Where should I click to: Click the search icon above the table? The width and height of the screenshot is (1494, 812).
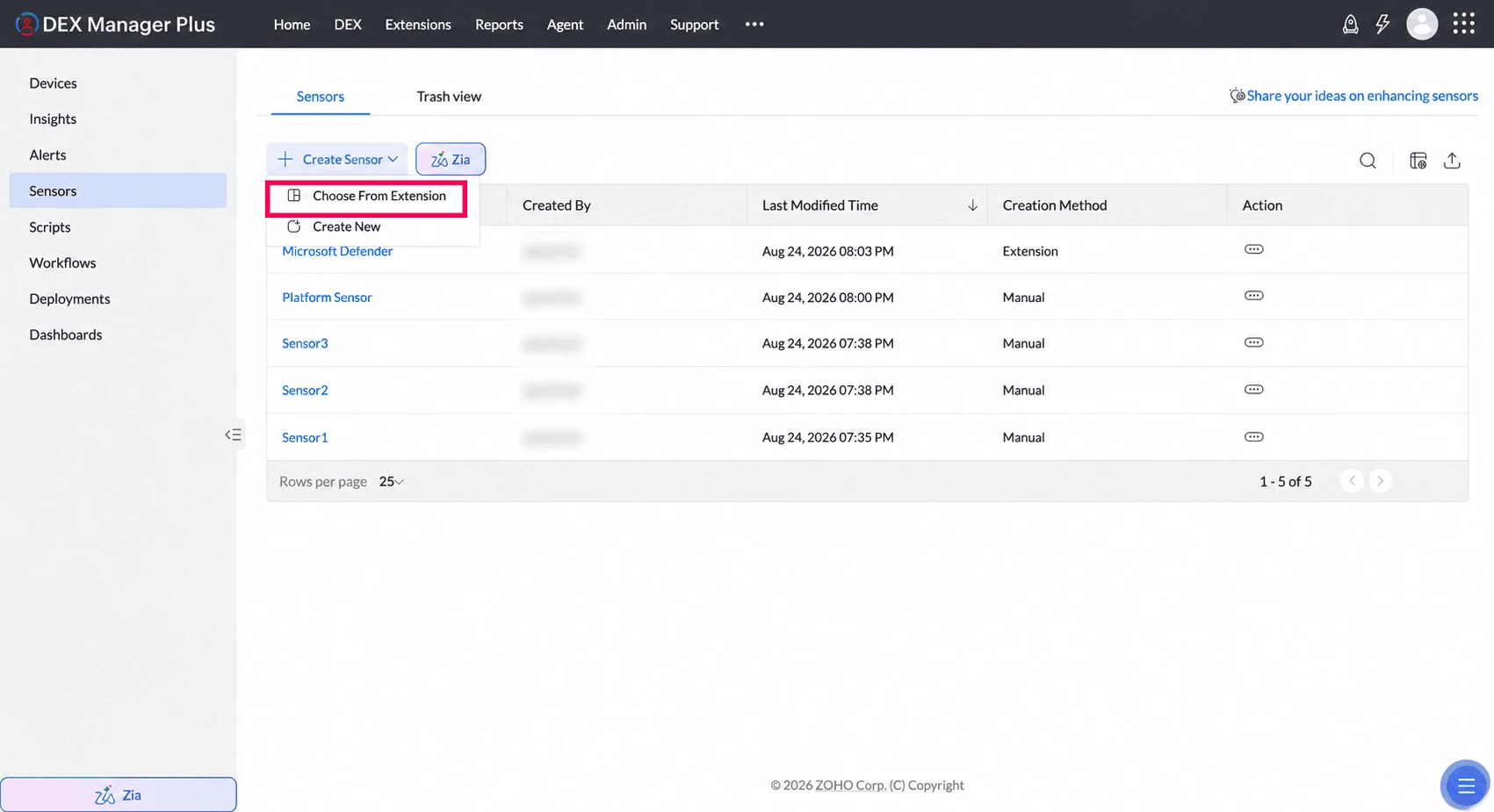pos(1368,161)
